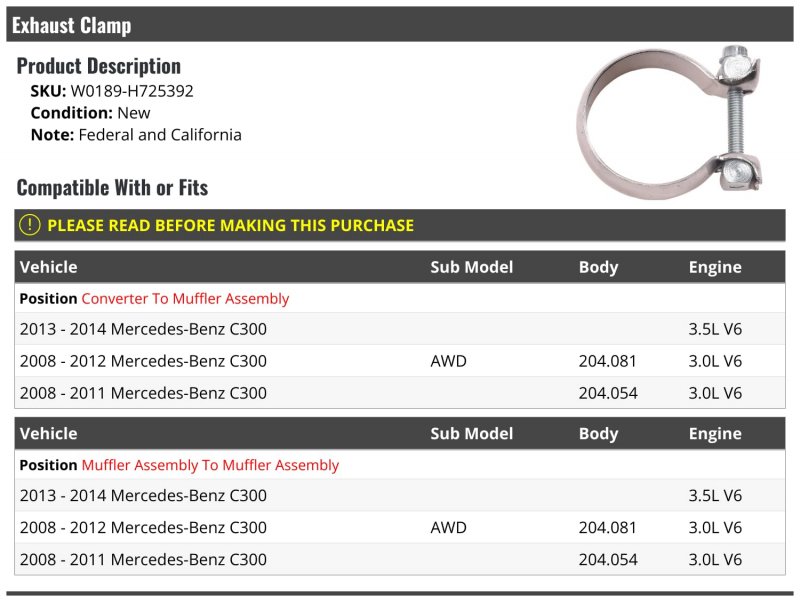Click the Exhaust Clamp title bar
The width and height of the screenshot is (800, 602).
399,24
